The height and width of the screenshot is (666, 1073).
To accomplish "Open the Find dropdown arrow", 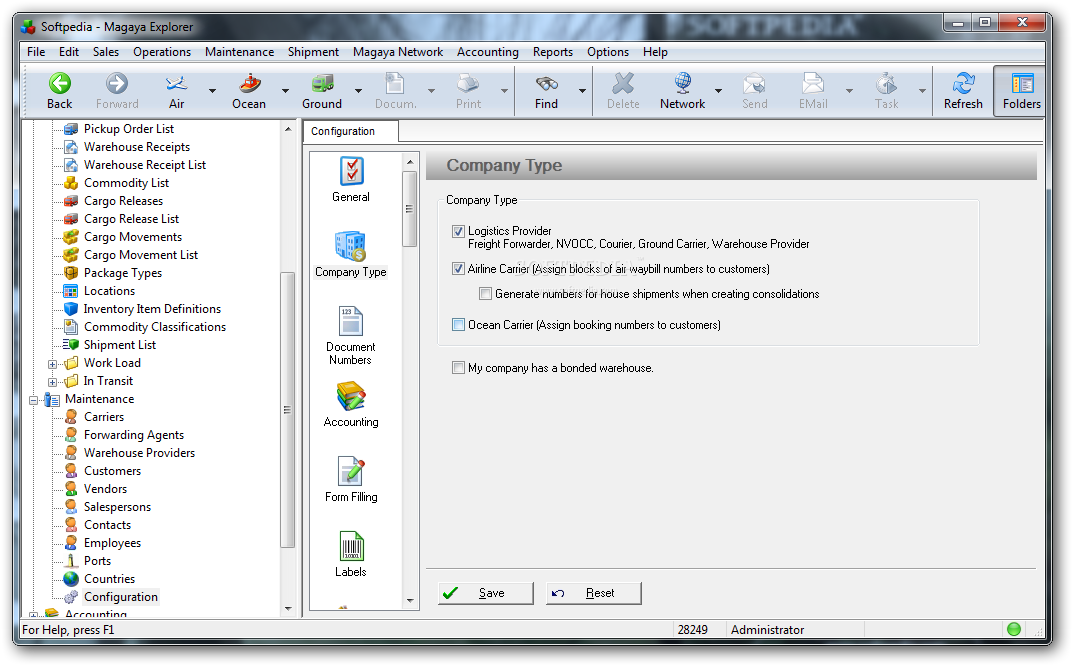I will click(x=582, y=91).
